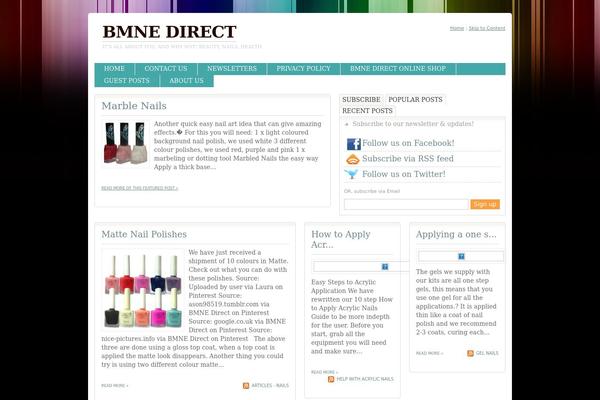Open Guest Posts navigation item

(127, 81)
